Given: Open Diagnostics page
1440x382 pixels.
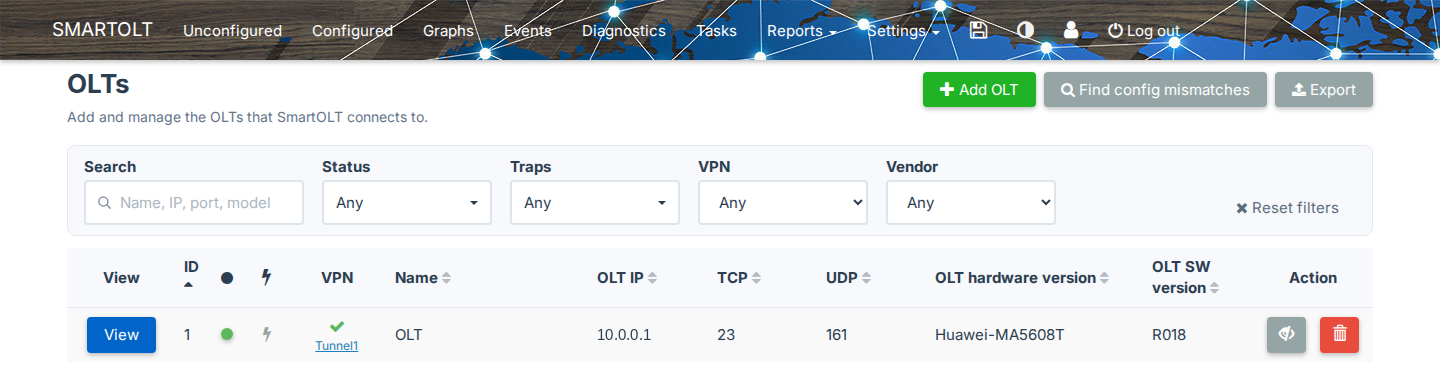Looking at the screenshot, I should [624, 31].
